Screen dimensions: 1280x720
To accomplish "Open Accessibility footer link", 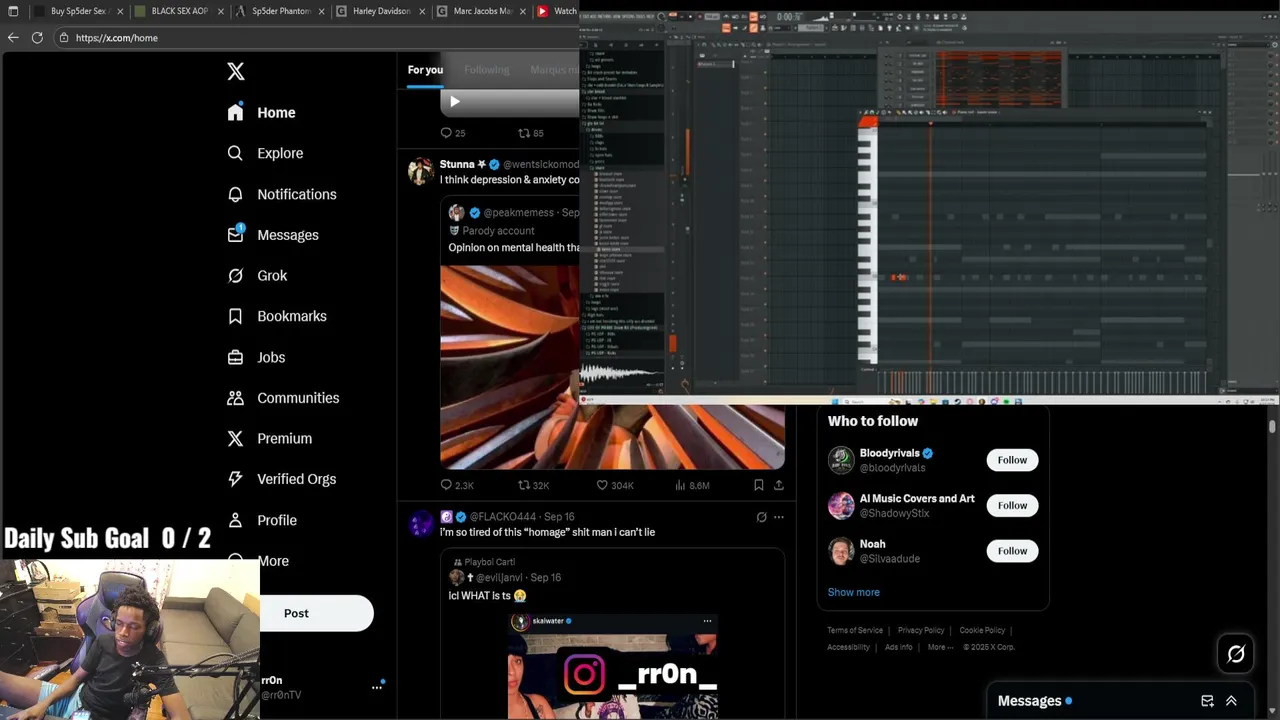I will [x=848, y=647].
